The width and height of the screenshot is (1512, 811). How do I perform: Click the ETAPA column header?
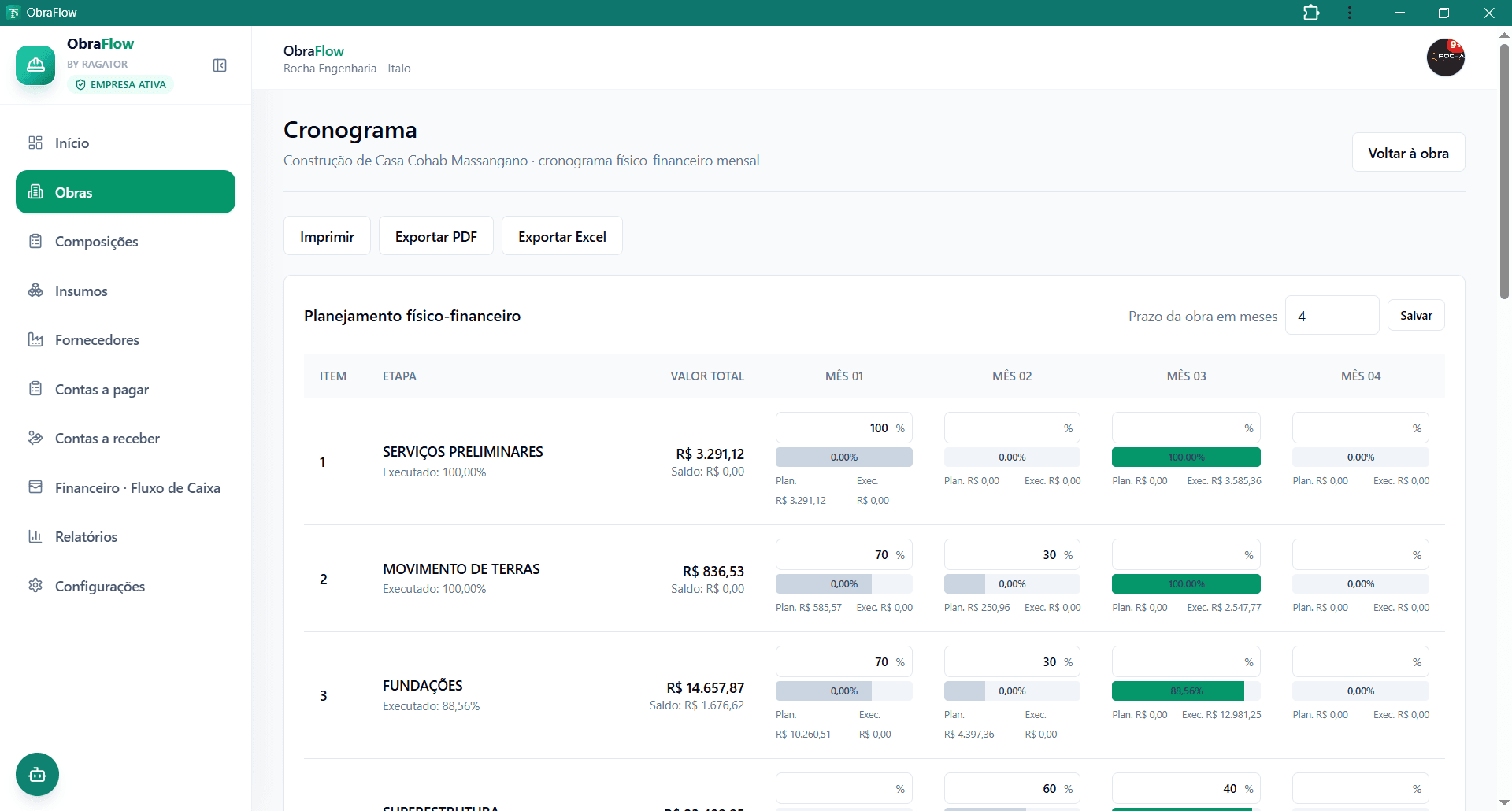pyautogui.click(x=399, y=376)
